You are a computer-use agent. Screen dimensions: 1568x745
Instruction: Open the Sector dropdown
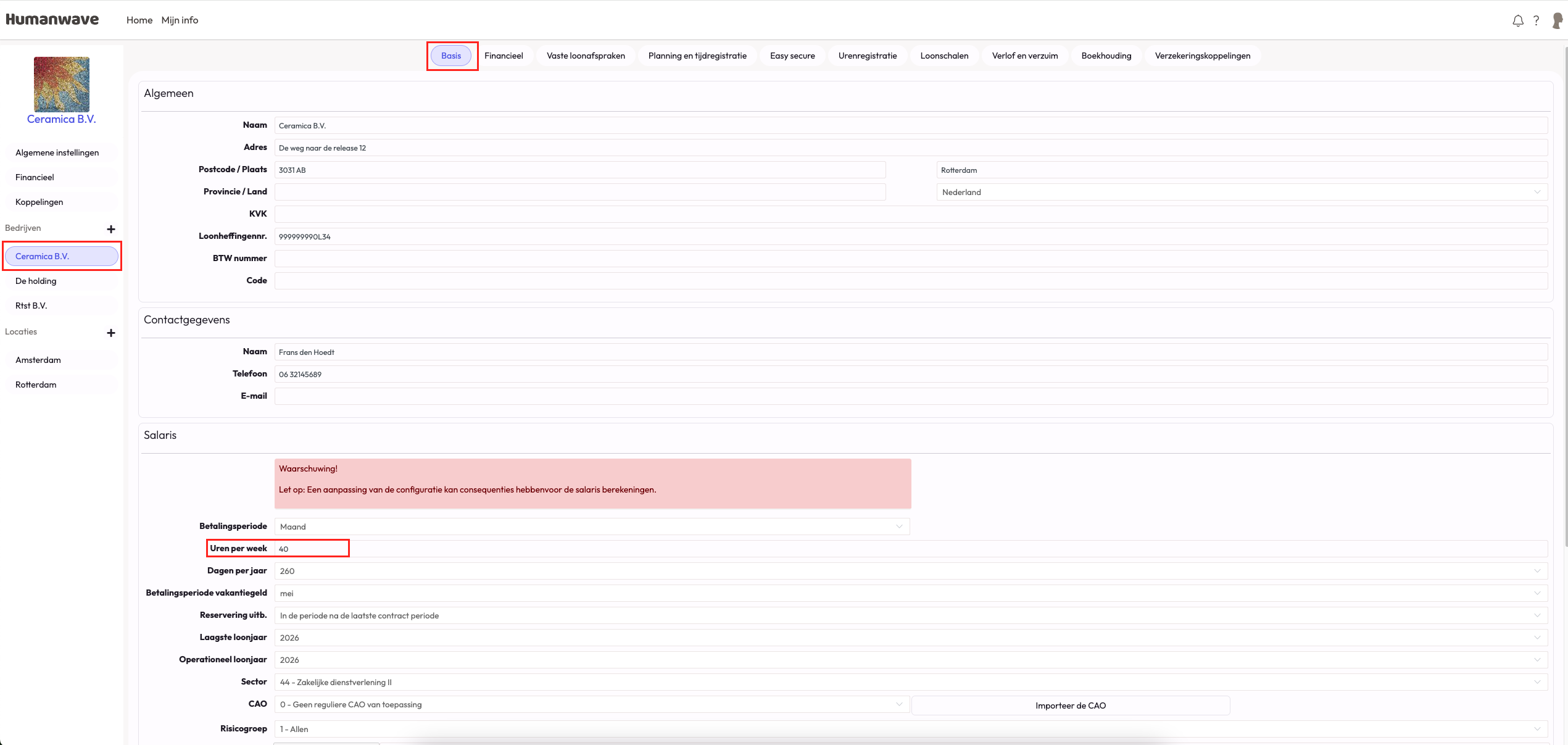point(911,682)
